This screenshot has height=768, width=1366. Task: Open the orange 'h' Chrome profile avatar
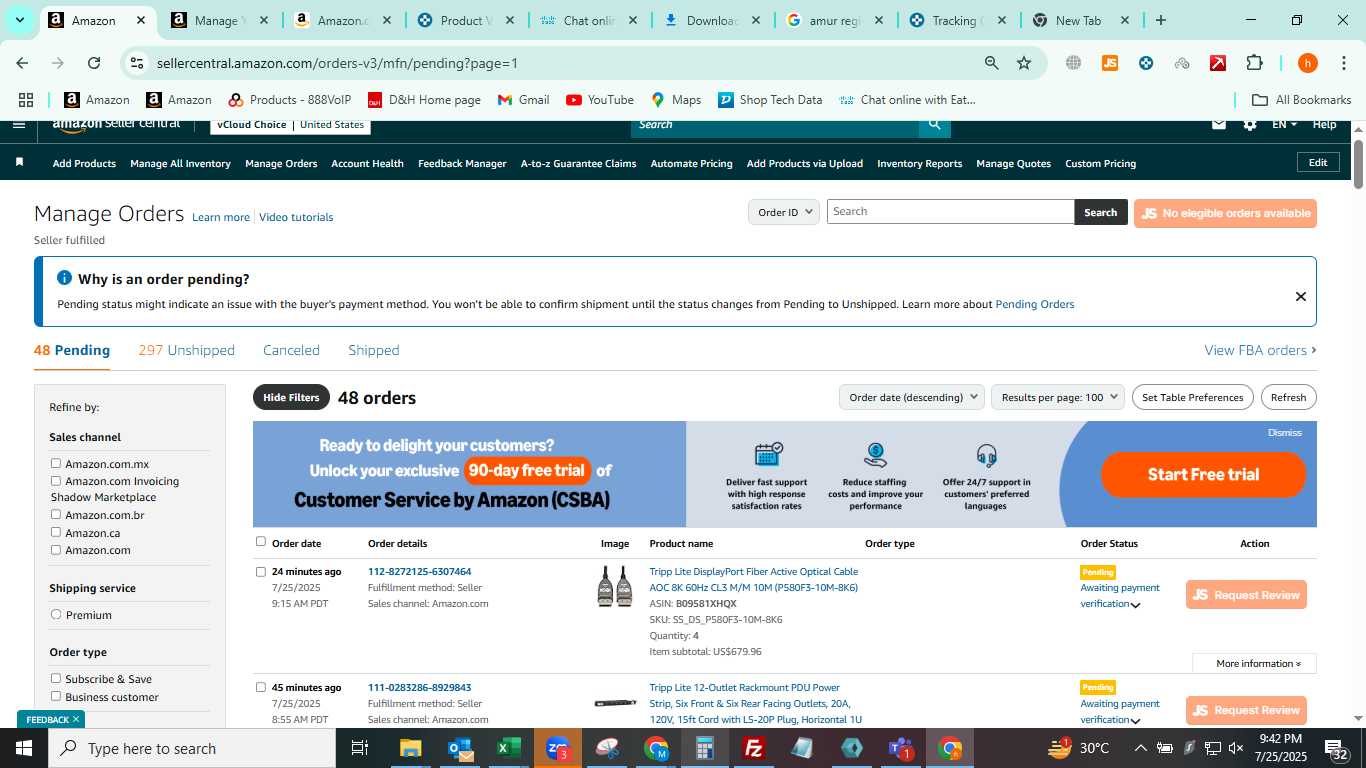click(1307, 63)
